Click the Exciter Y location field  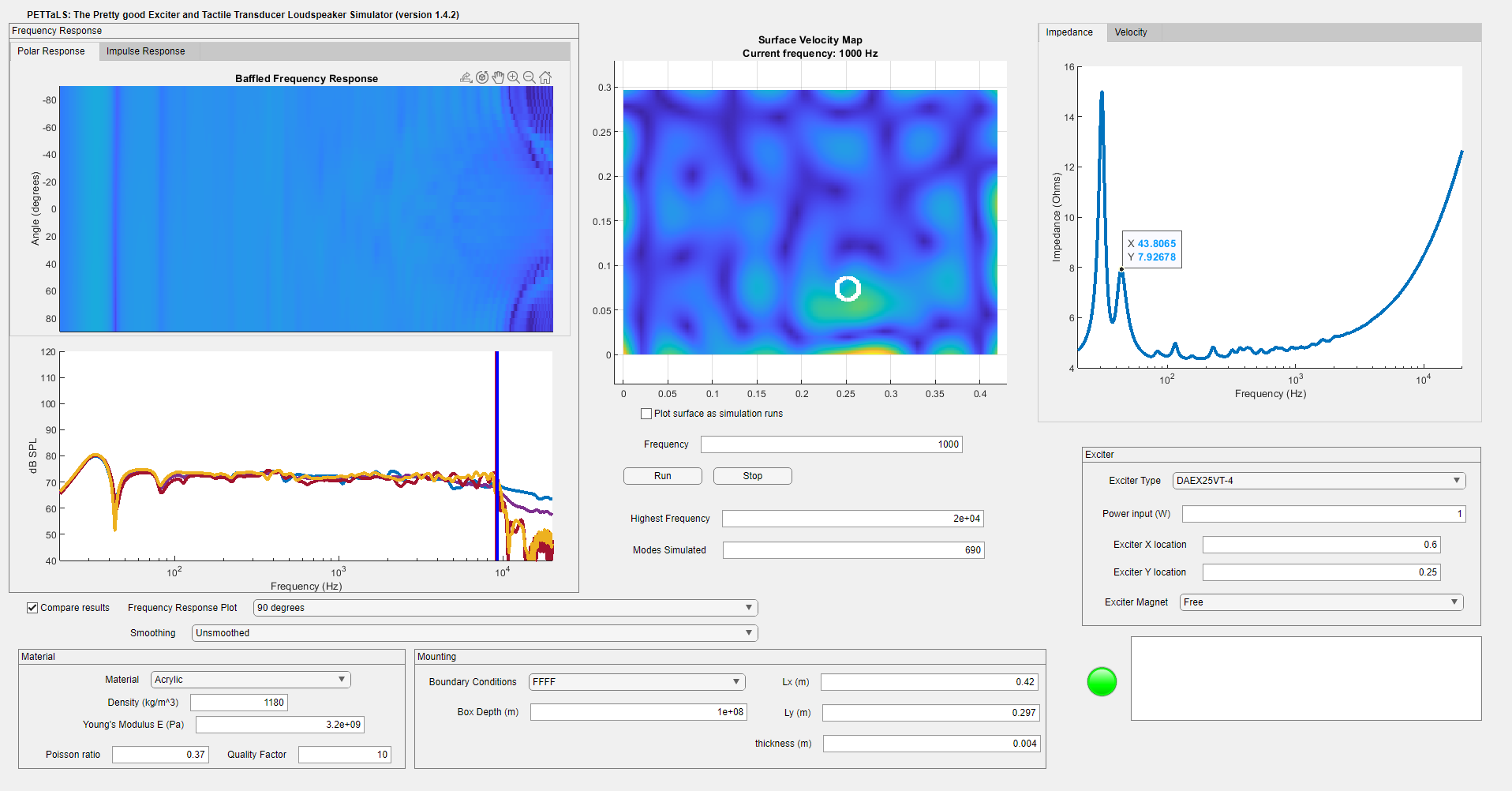(1322, 572)
